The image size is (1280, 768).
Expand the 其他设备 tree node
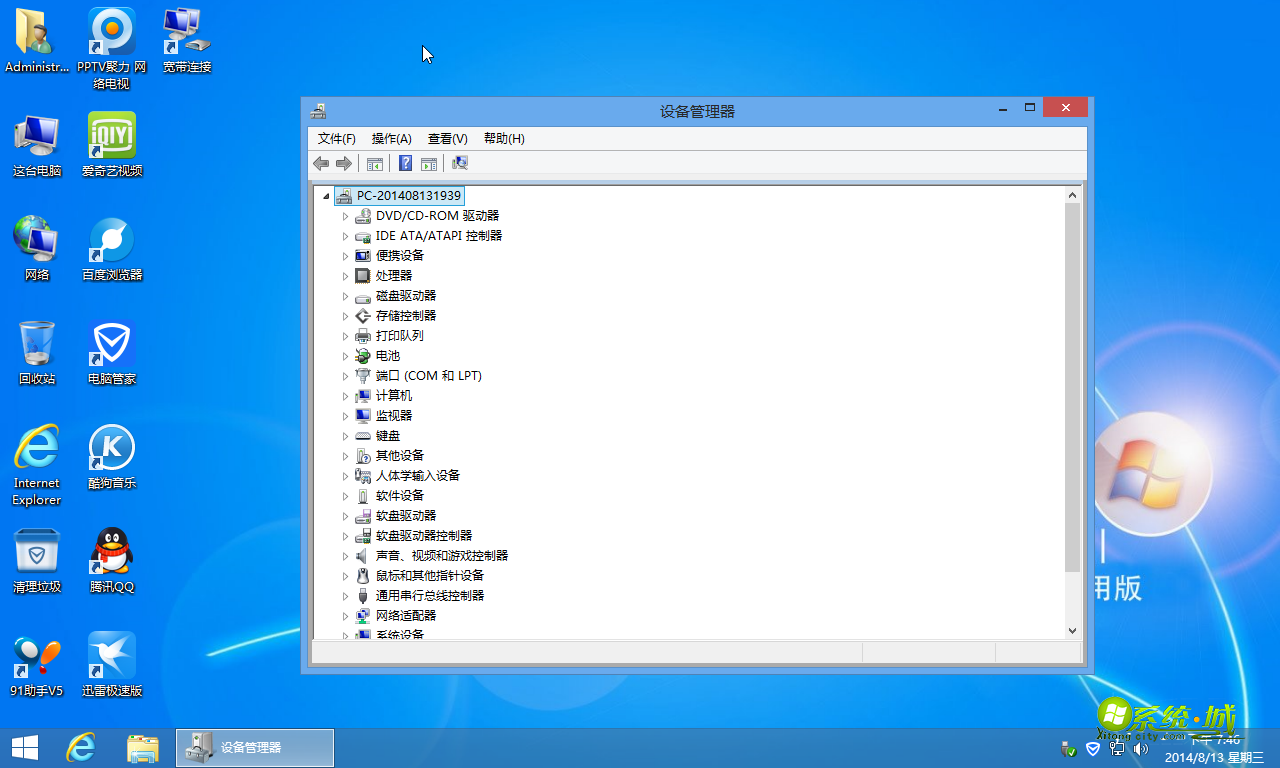click(345, 455)
